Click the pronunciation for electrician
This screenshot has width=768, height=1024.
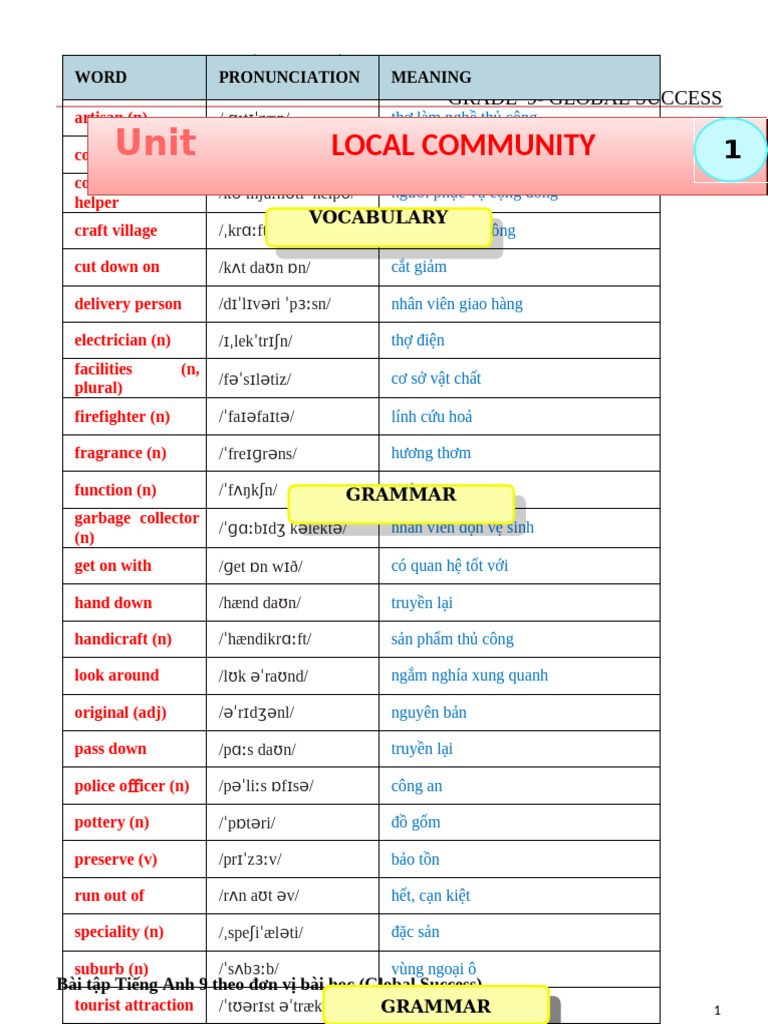point(255,341)
